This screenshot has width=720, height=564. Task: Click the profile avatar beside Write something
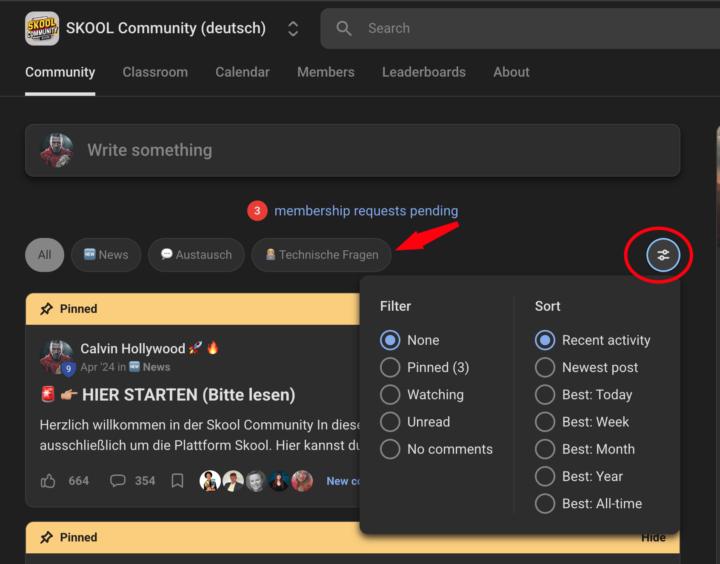pyautogui.click(x=56, y=150)
